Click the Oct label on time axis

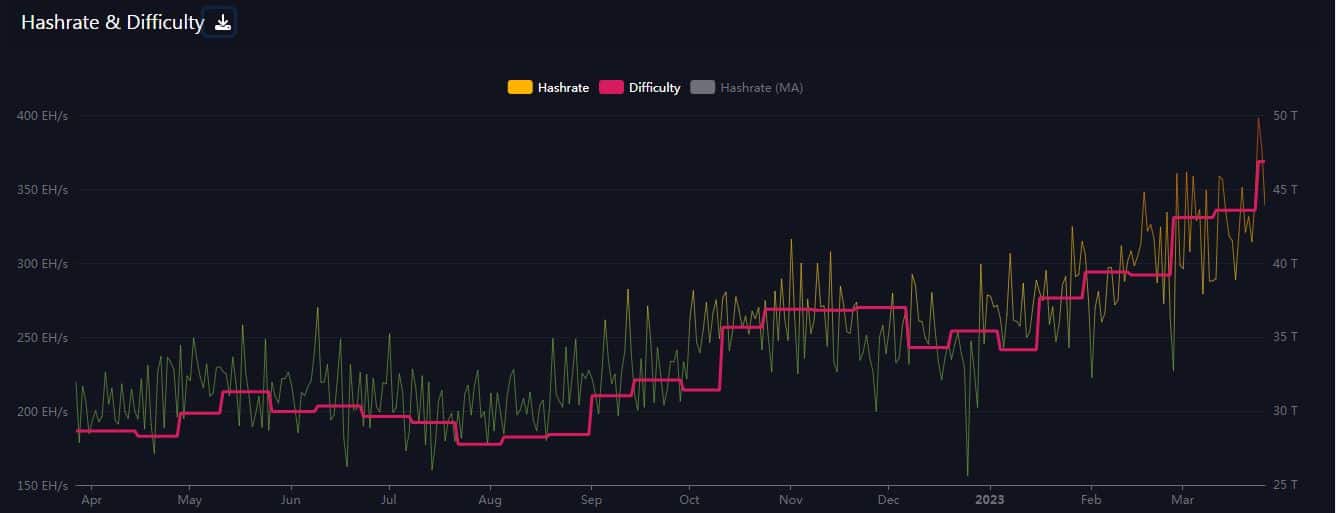coord(690,499)
